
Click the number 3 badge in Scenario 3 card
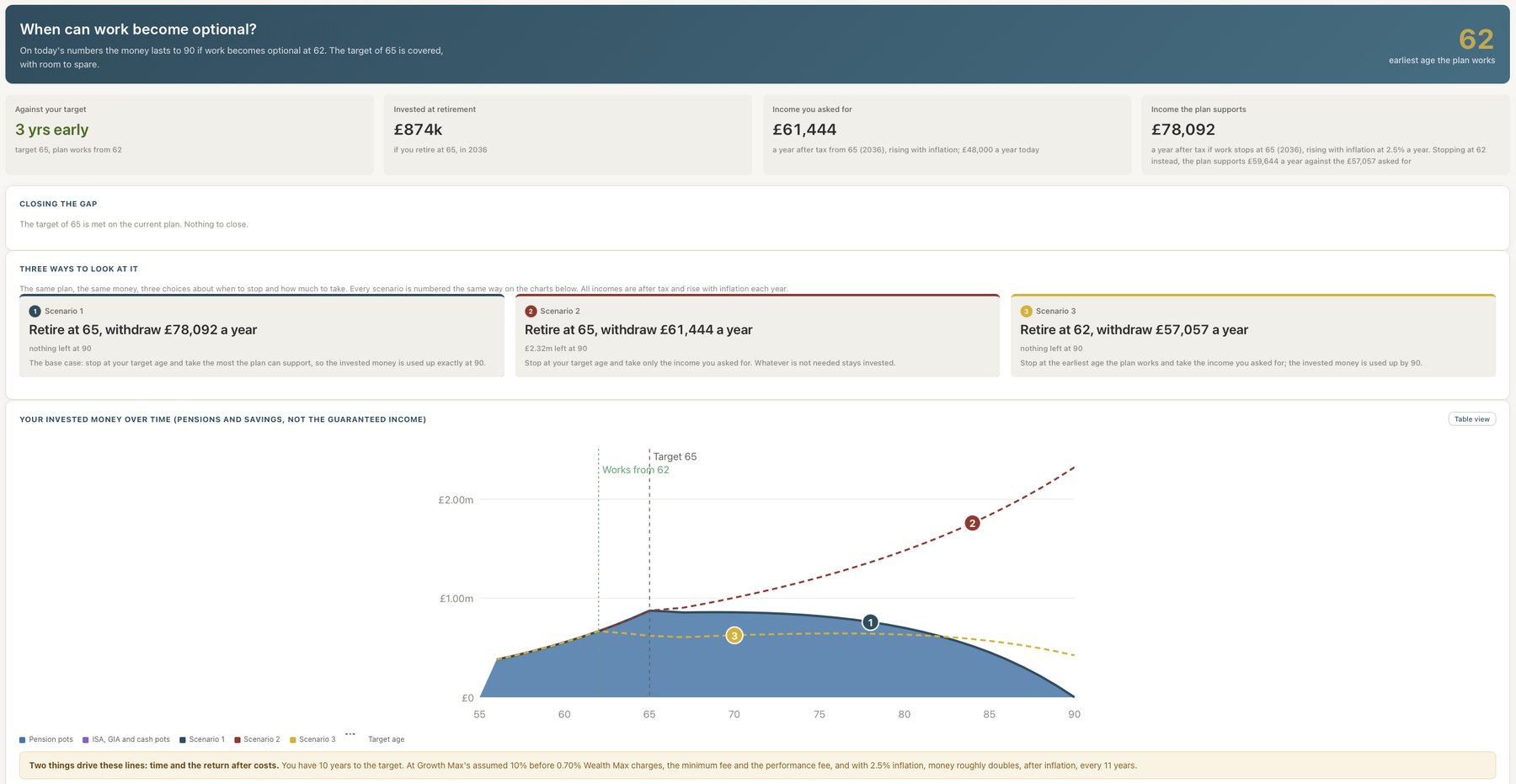click(1026, 312)
